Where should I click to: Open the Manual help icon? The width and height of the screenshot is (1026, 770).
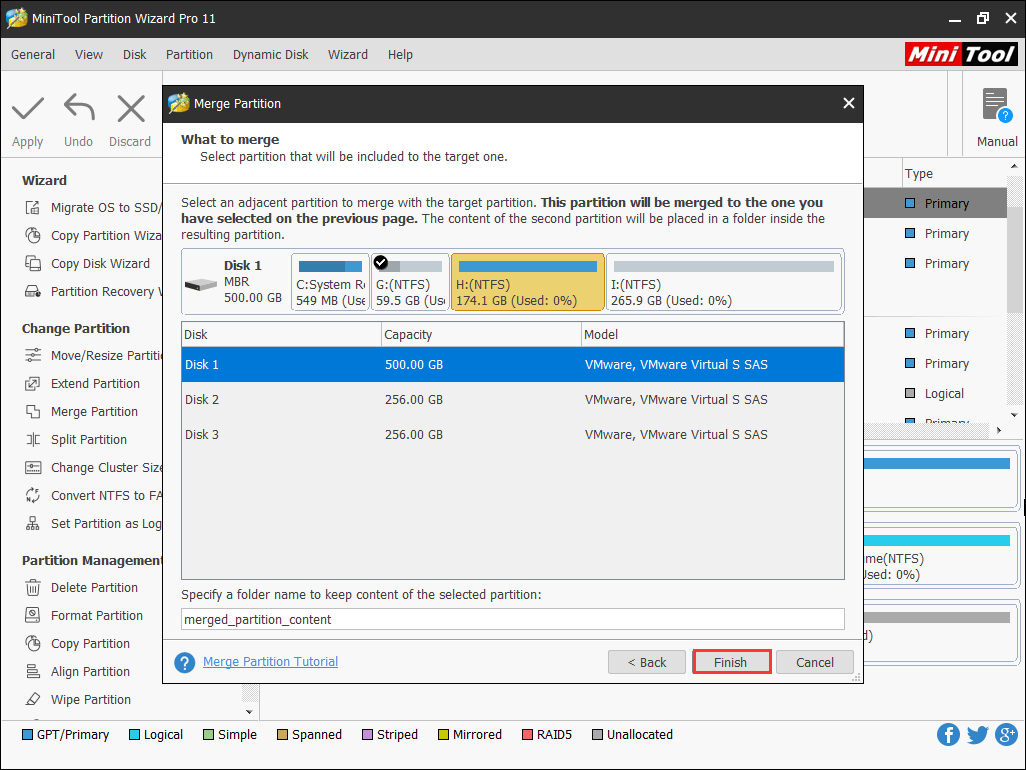click(x=997, y=106)
